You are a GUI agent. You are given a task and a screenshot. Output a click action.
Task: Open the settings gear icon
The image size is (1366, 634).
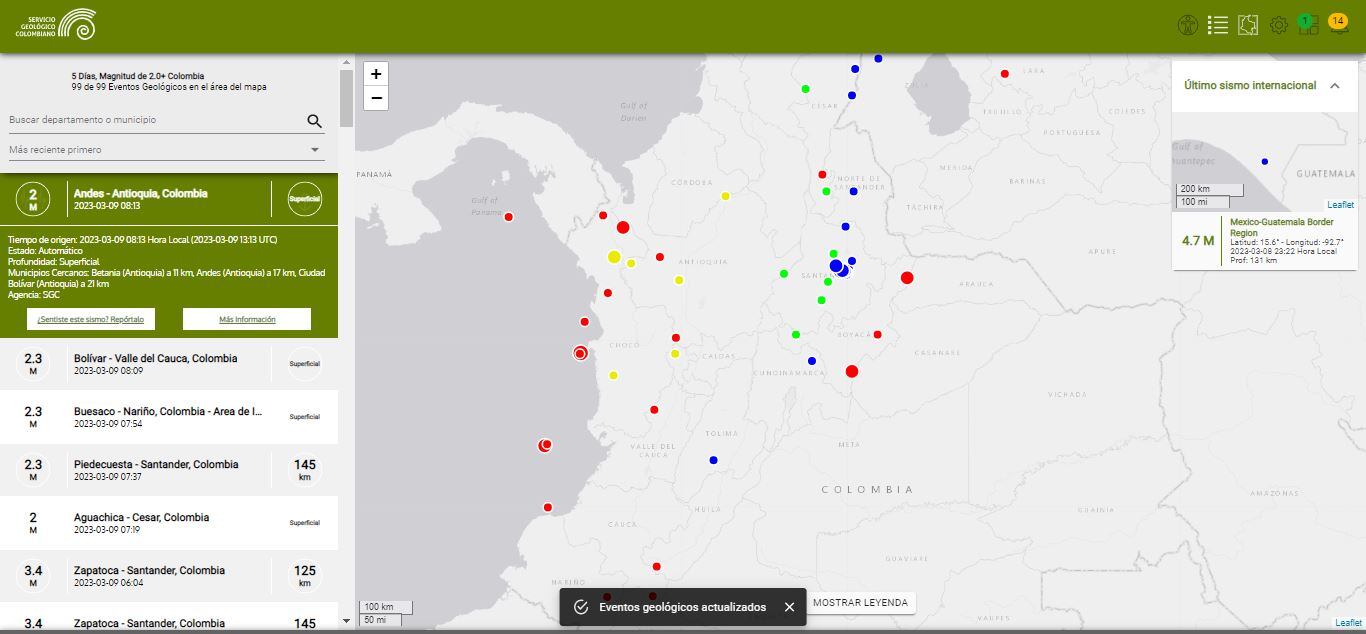[1278, 25]
